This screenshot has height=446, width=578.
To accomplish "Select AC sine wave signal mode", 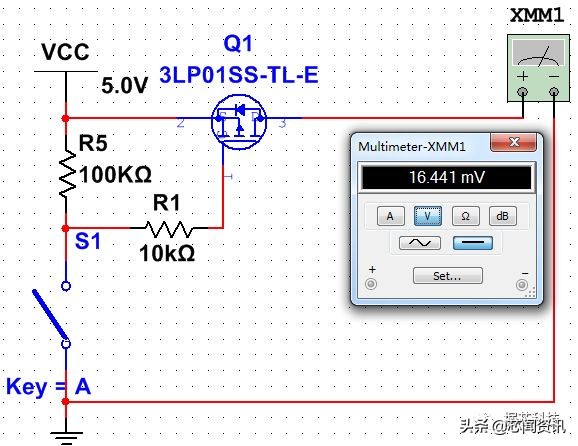I will [x=420, y=243].
